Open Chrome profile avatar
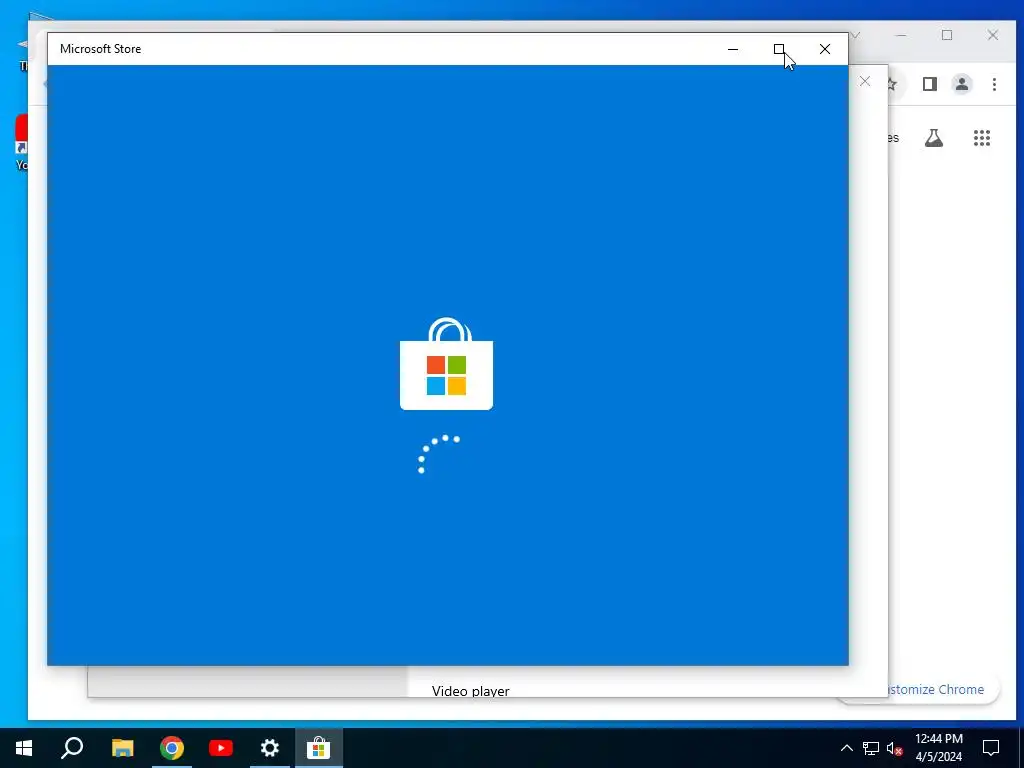 click(x=961, y=84)
